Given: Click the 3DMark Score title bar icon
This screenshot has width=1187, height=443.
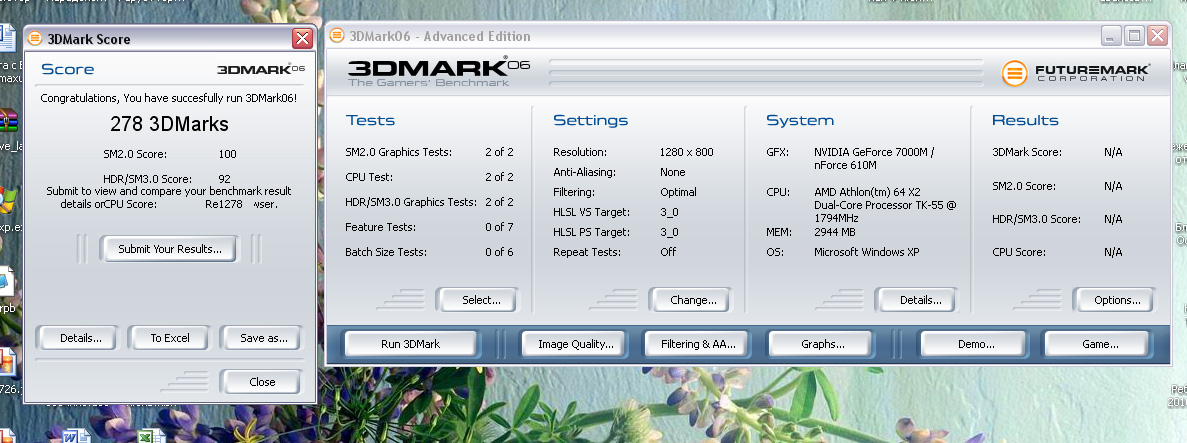Looking at the screenshot, I should pyautogui.click(x=35, y=39).
